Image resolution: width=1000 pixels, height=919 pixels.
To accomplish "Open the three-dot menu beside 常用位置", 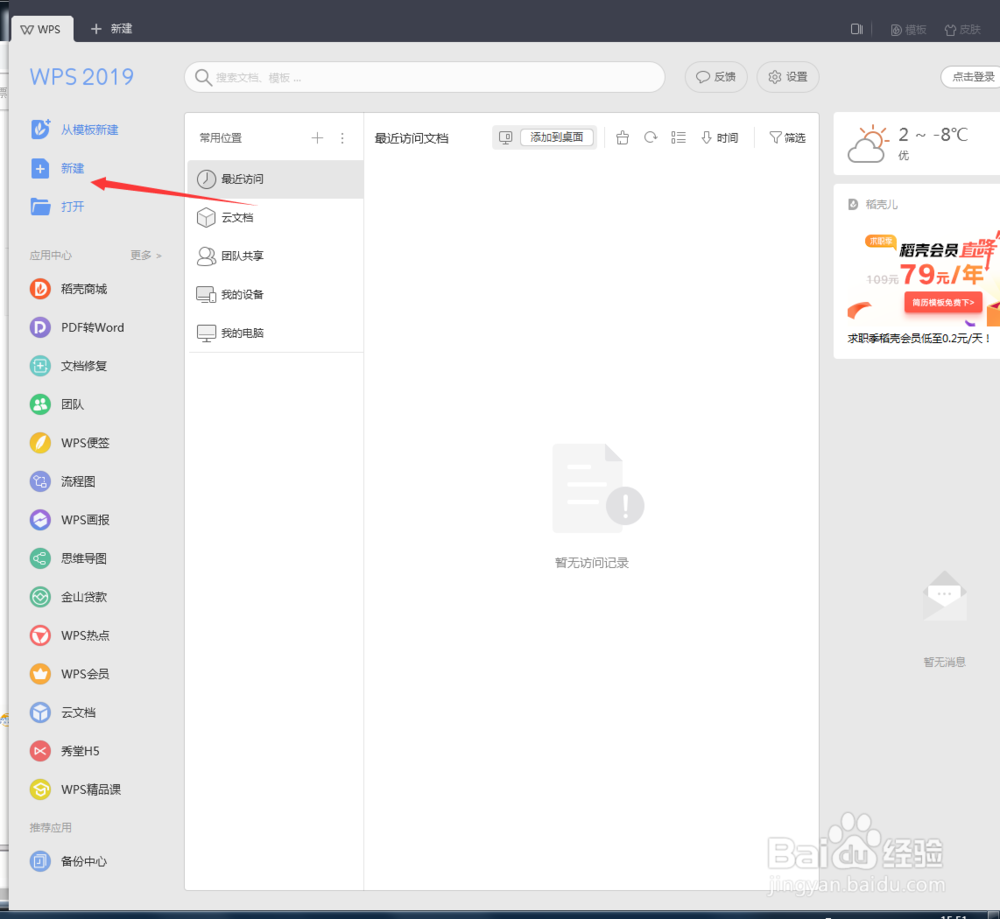I will [342, 138].
